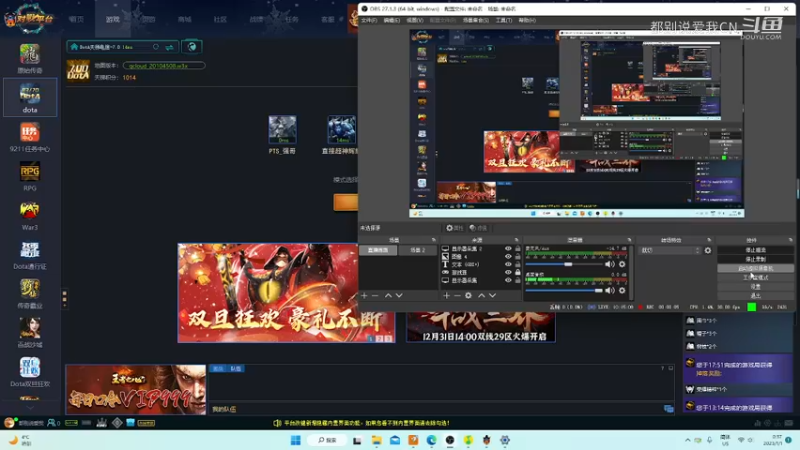The image size is (800, 450).
Task: Pop out the scenes dock via header icon
Action: point(434,240)
